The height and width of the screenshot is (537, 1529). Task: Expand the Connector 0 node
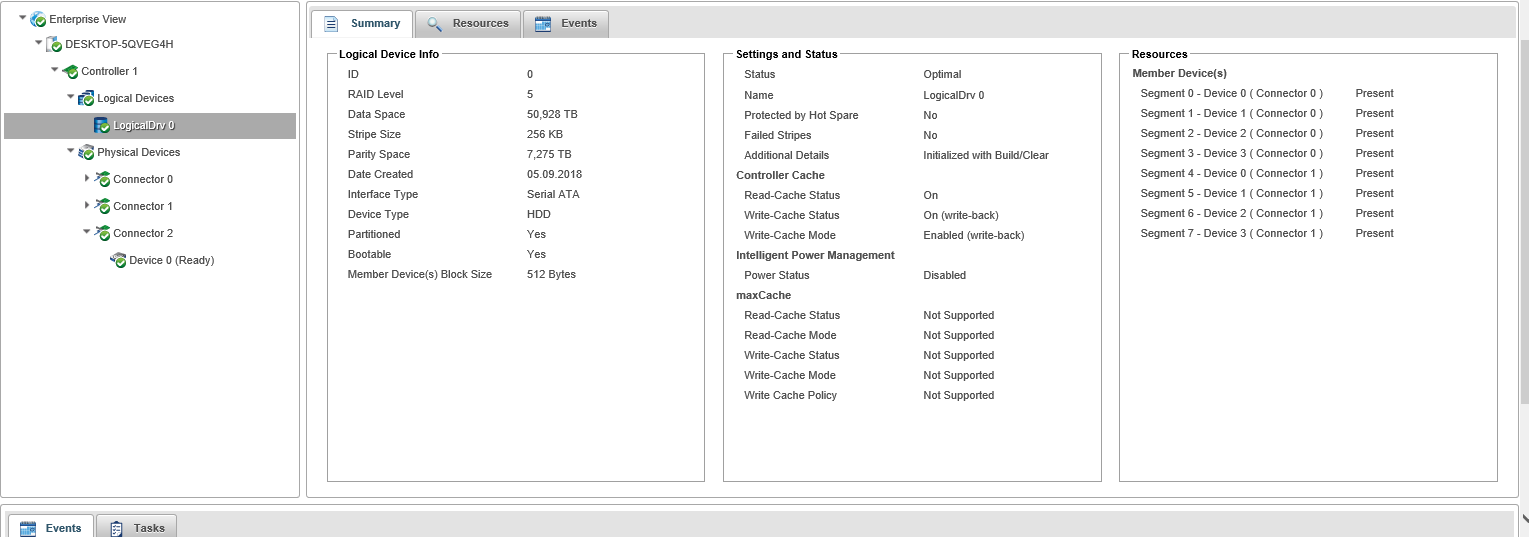point(88,179)
